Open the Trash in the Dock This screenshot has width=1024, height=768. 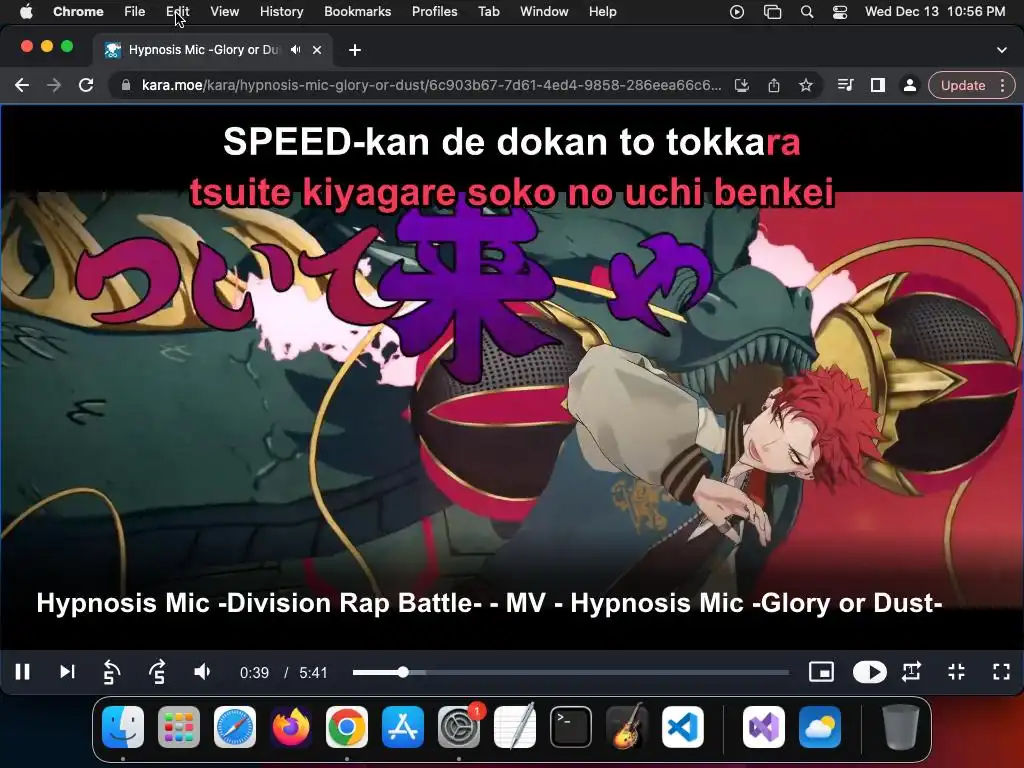point(901,727)
